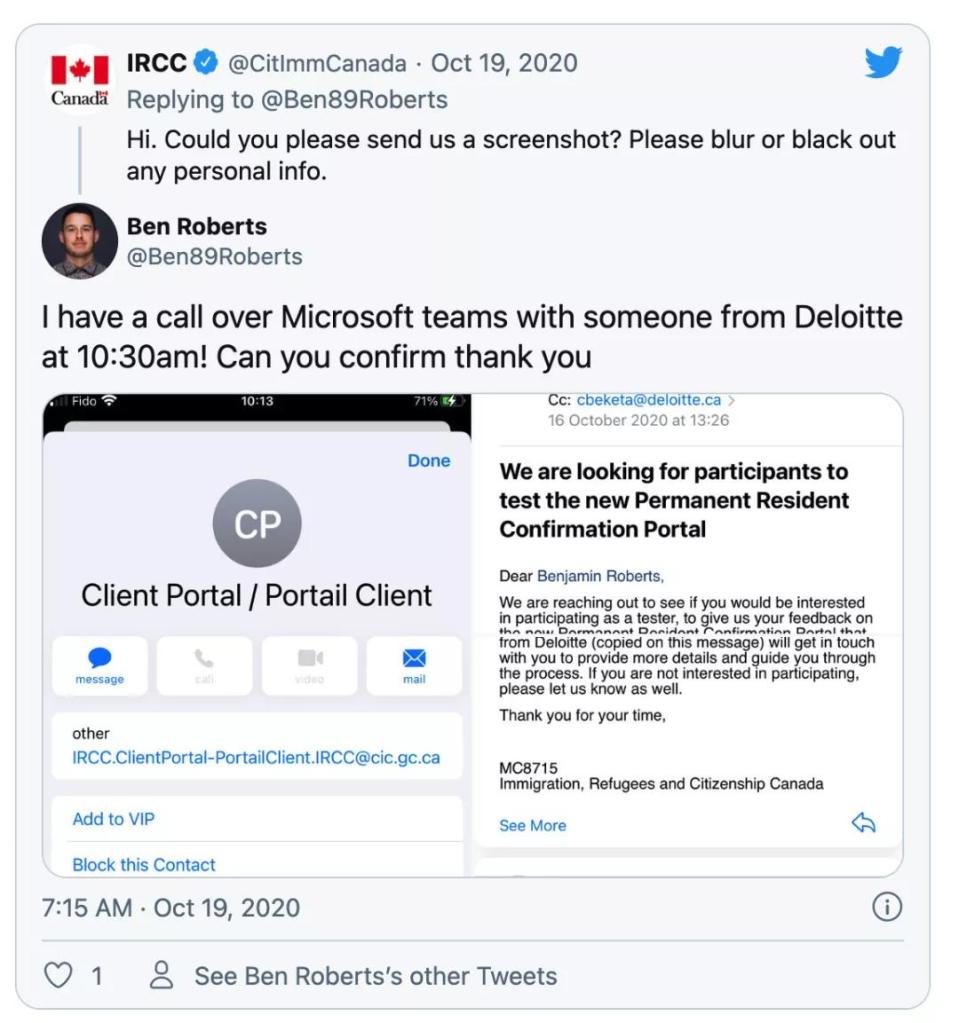Click the IRCC verified checkmark badge
This screenshot has width=959, height=1023.
[206, 63]
